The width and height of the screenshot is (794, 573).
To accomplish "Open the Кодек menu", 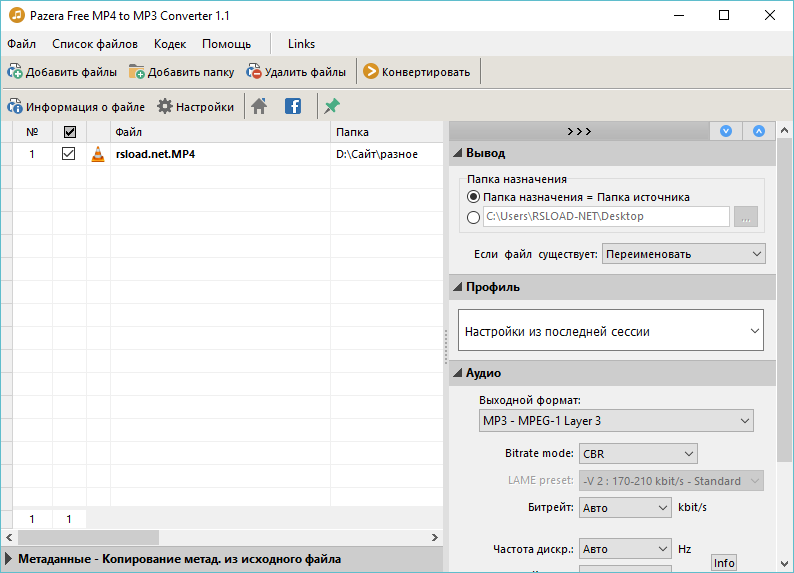I will [x=170, y=44].
